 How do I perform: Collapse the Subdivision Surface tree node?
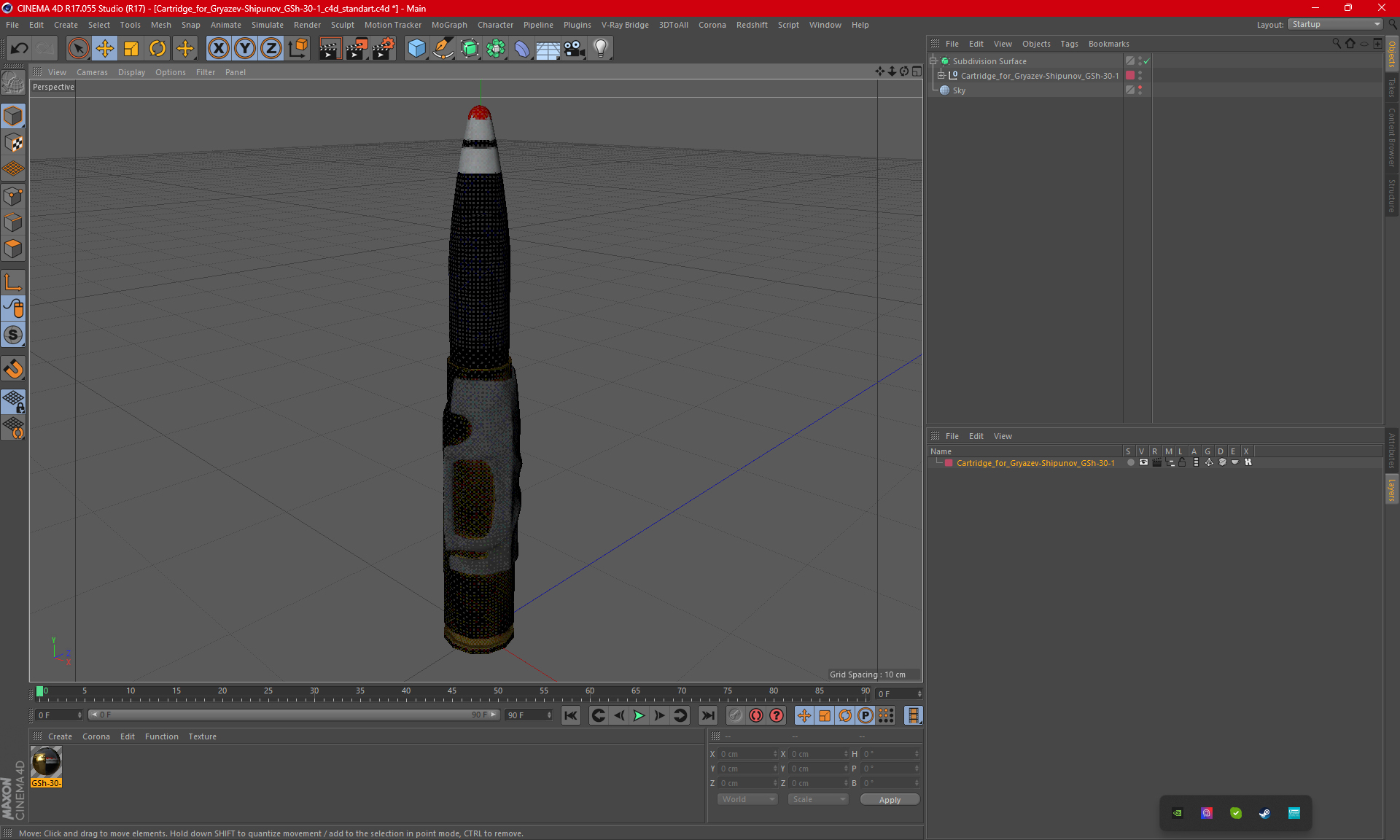pyautogui.click(x=933, y=61)
